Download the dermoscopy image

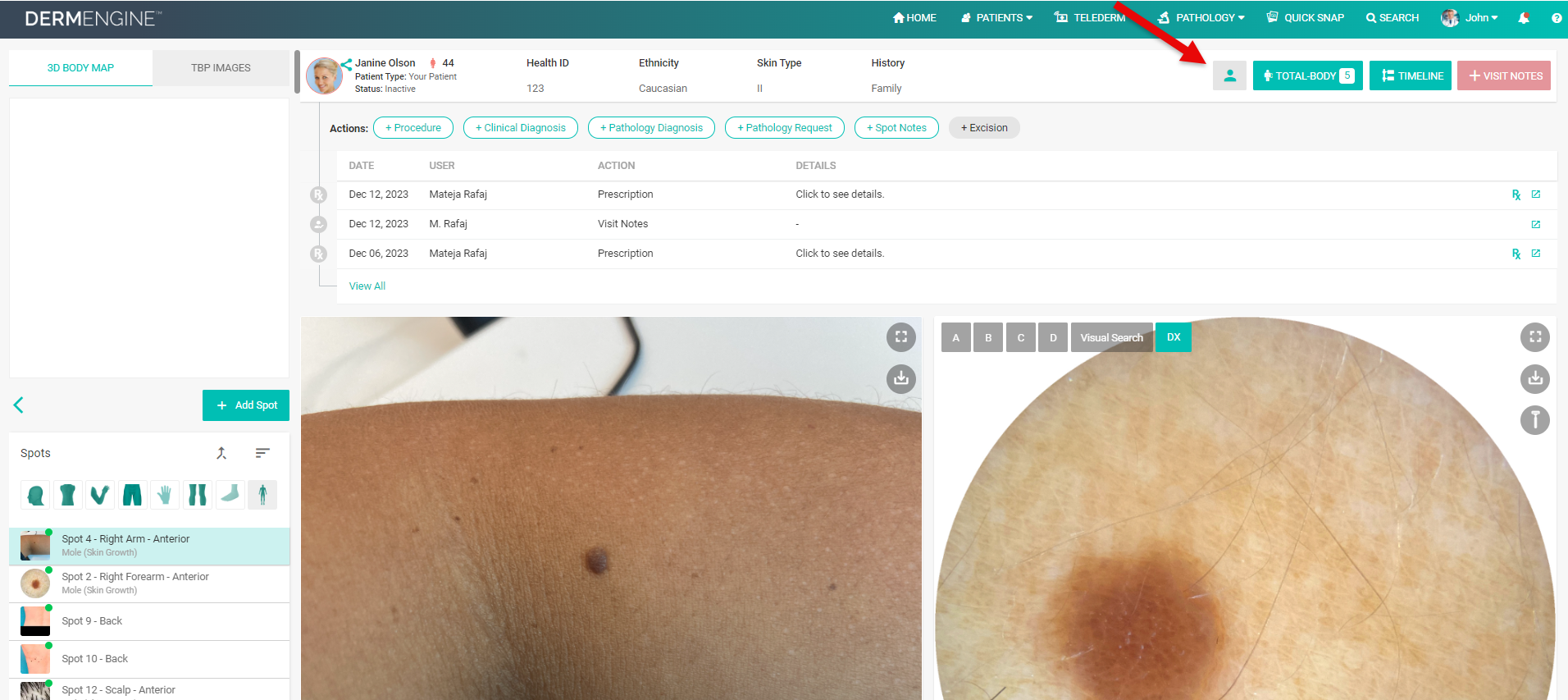1535,378
